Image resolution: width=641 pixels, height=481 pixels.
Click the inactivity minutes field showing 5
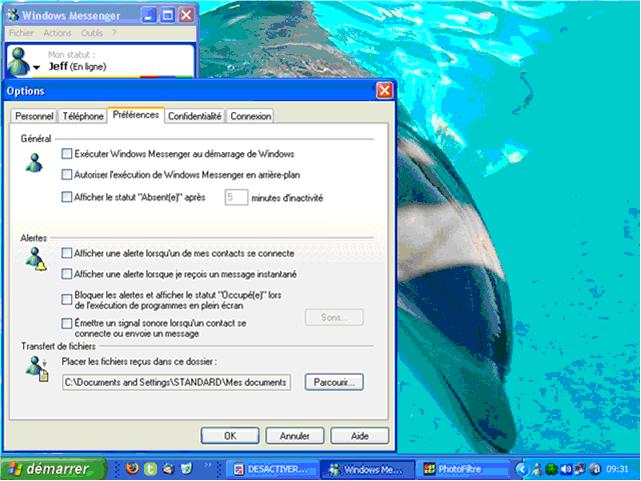click(236, 197)
